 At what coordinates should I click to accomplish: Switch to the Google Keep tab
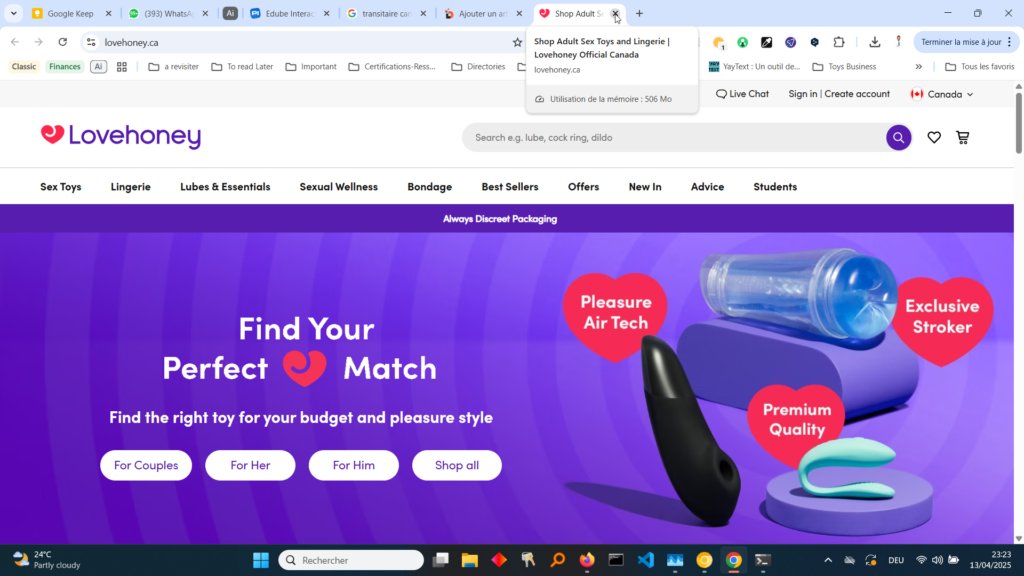click(x=72, y=13)
